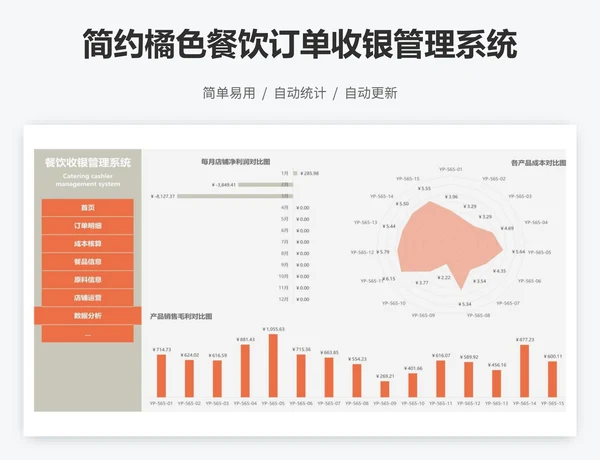Click the '...' more button in sidebar

88,333
